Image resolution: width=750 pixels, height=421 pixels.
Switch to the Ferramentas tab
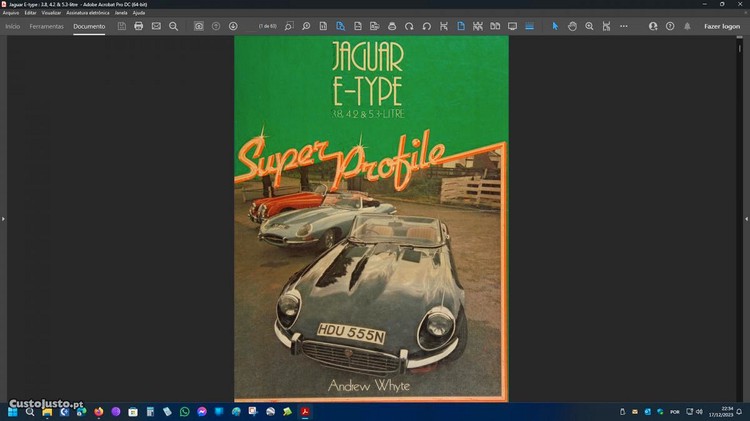click(47, 26)
